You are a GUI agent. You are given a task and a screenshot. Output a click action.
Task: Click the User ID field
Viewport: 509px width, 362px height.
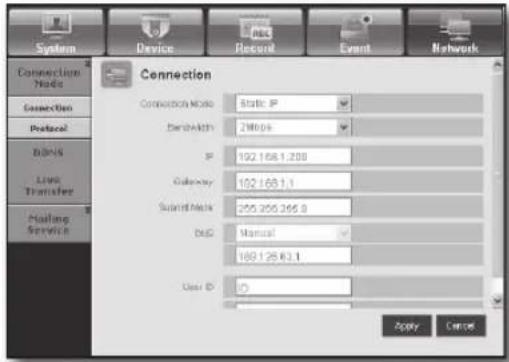[293, 287]
